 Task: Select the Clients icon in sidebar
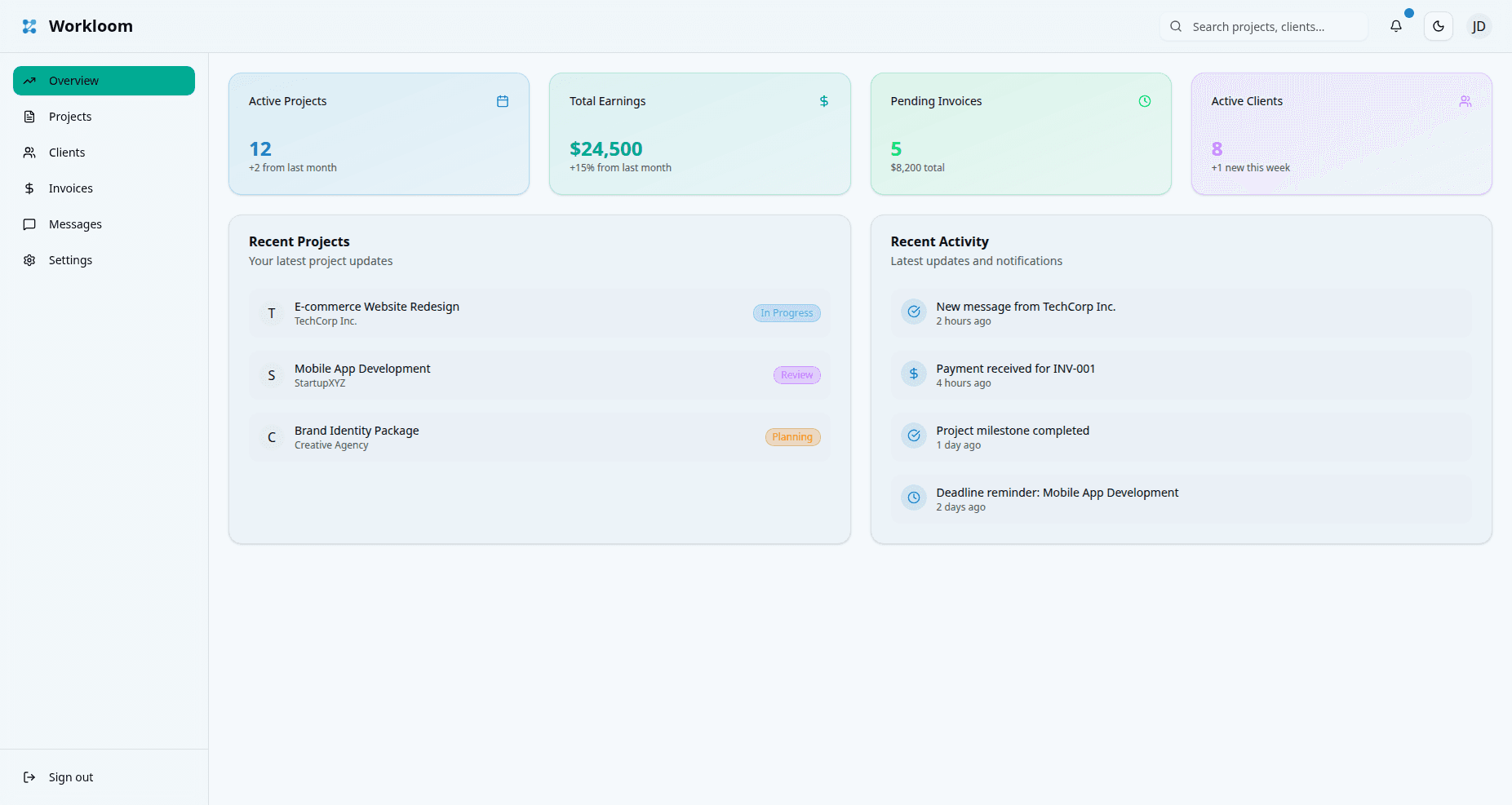tap(29, 152)
